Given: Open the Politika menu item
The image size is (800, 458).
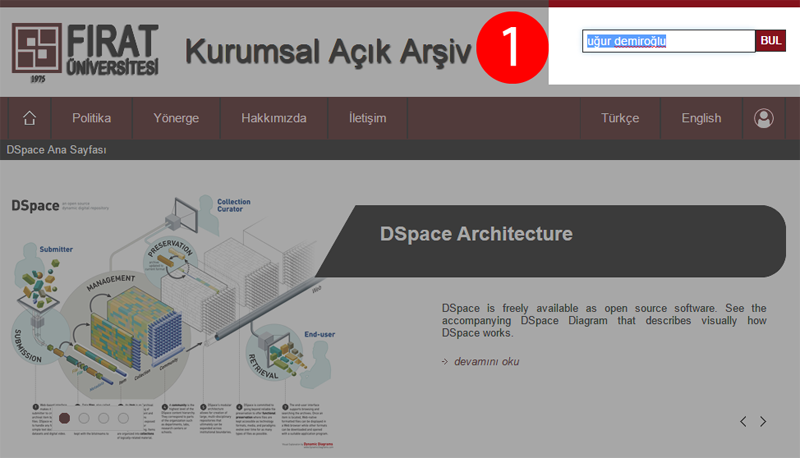Looking at the screenshot, I should coord(91,118).
